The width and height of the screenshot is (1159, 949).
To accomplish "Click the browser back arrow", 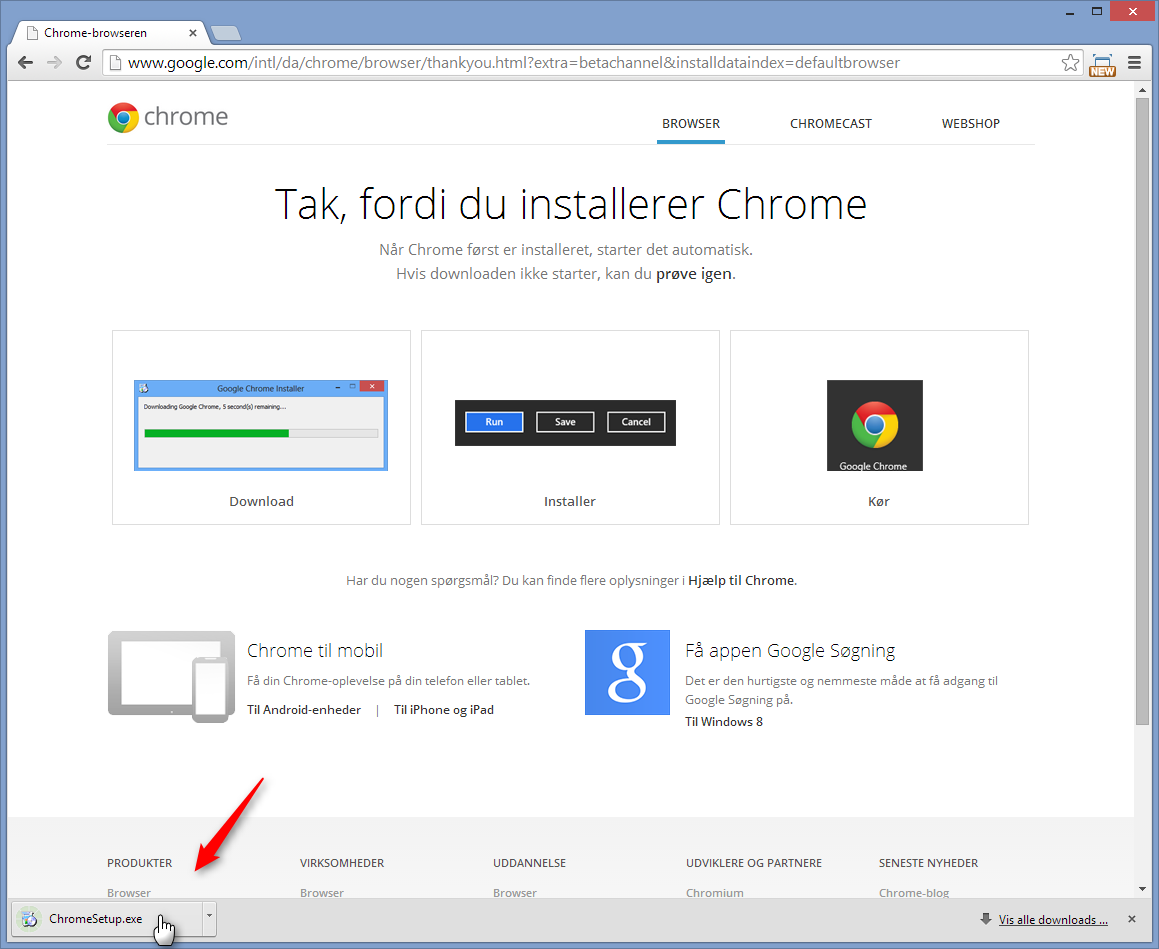I will click(x=26, y=63).
